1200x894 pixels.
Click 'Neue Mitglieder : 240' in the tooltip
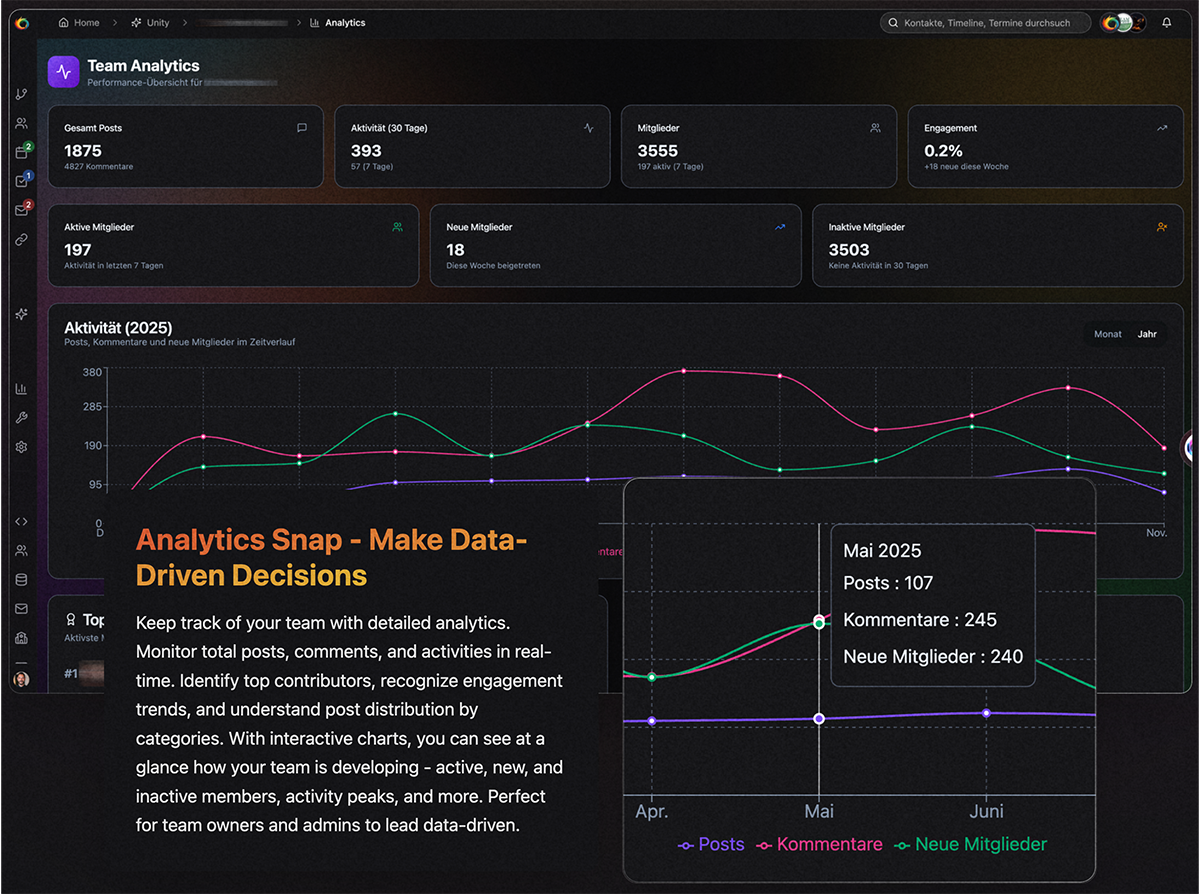(933, 657)
